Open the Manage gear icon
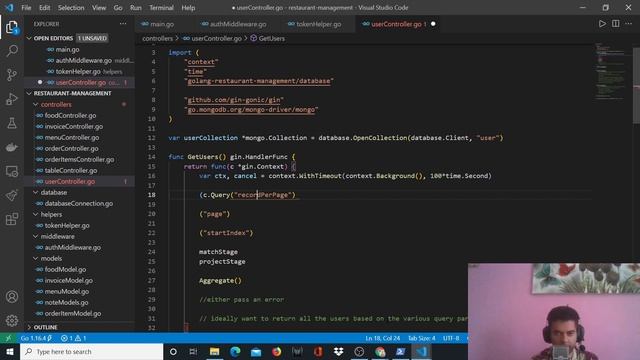Viewport: 640px width, 360px height. click(12, 321)
